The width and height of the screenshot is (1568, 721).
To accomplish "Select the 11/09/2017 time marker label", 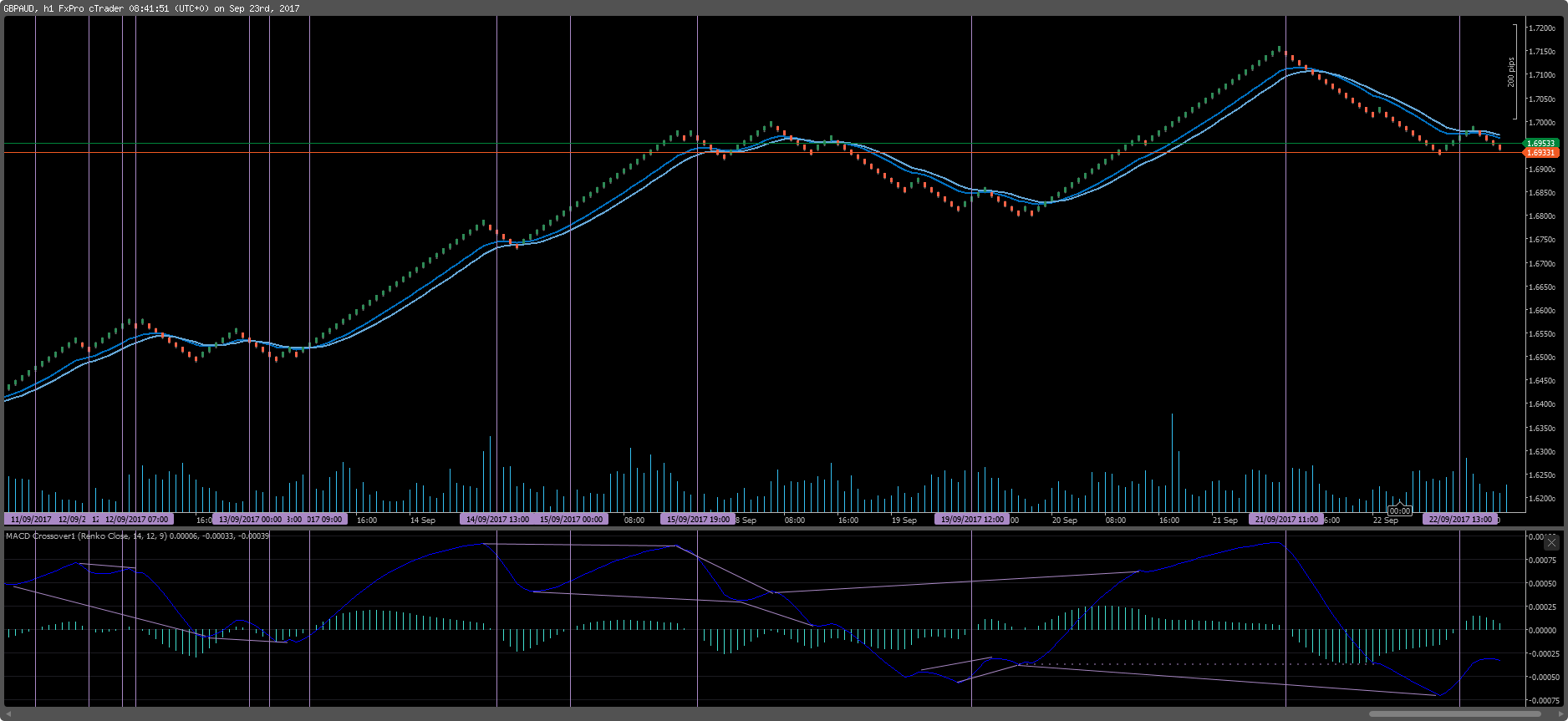I will point(31,520).
